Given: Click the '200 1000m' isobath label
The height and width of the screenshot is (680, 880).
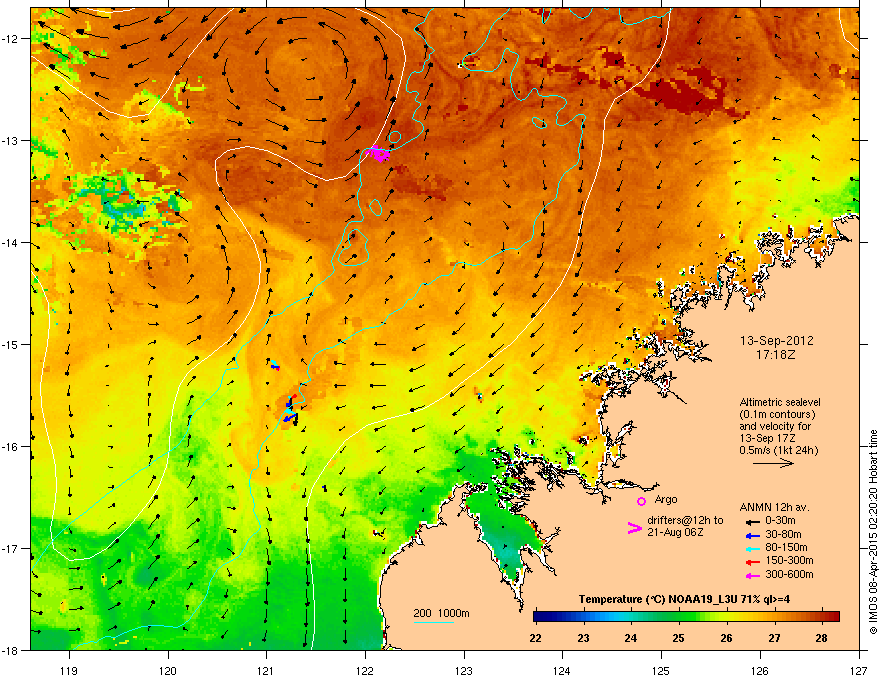Looking at the screenshot, I should coord(441,613).
